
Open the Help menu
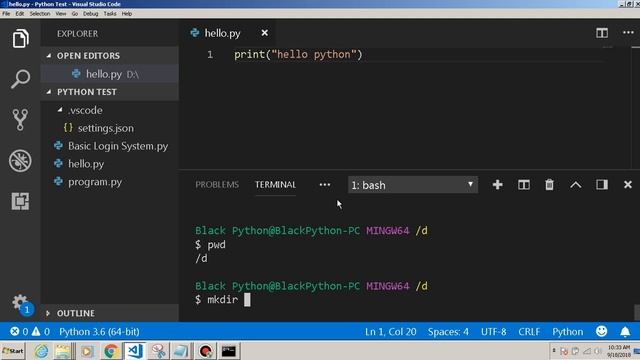(x=127, y=13)
